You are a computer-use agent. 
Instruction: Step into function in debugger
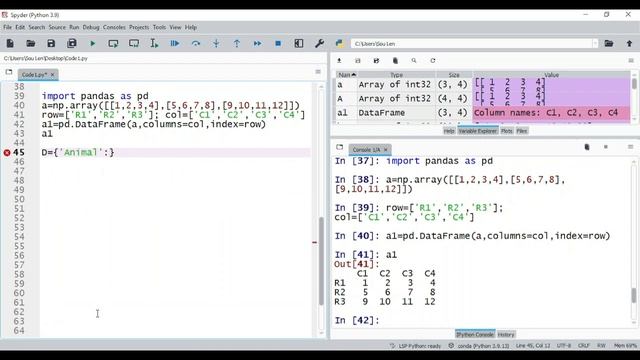coord(216,43)
